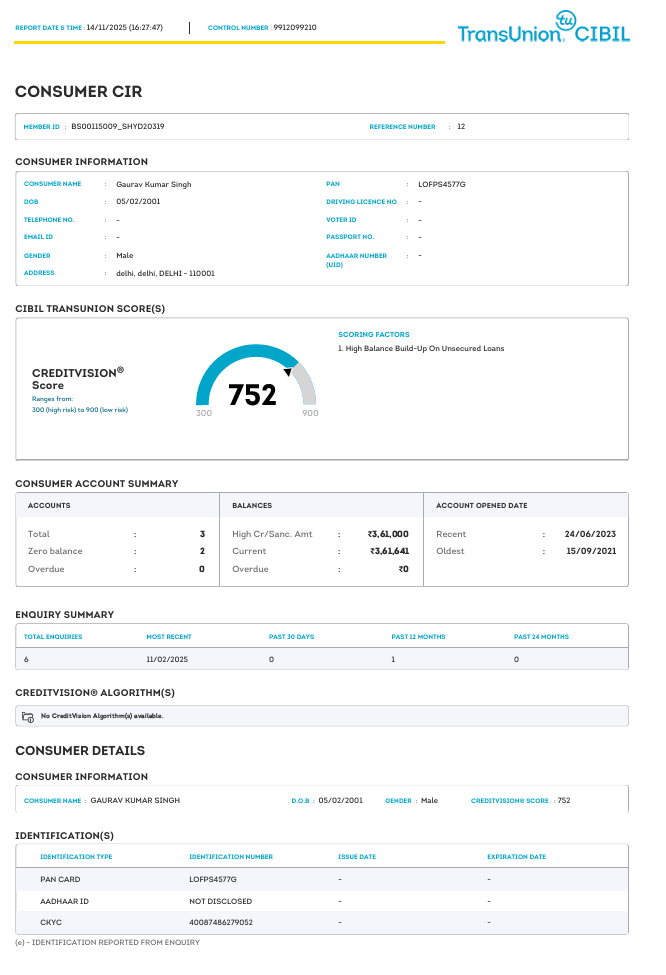Select consumer name Gaurav Kumar Singh
This screenshot has width=666, height=975.
[154, 185]
